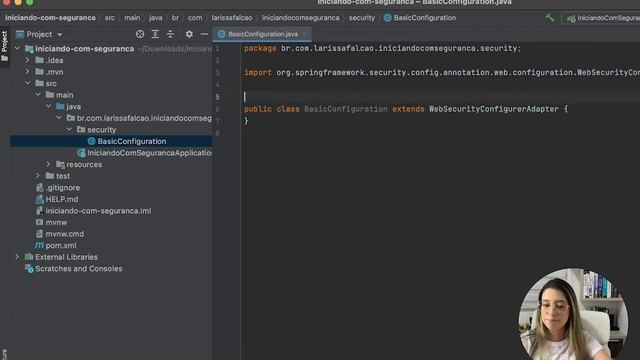This screenshot has height=360, width=640.
Task: Click the External Libraries icon
Action: coord(29,257)
